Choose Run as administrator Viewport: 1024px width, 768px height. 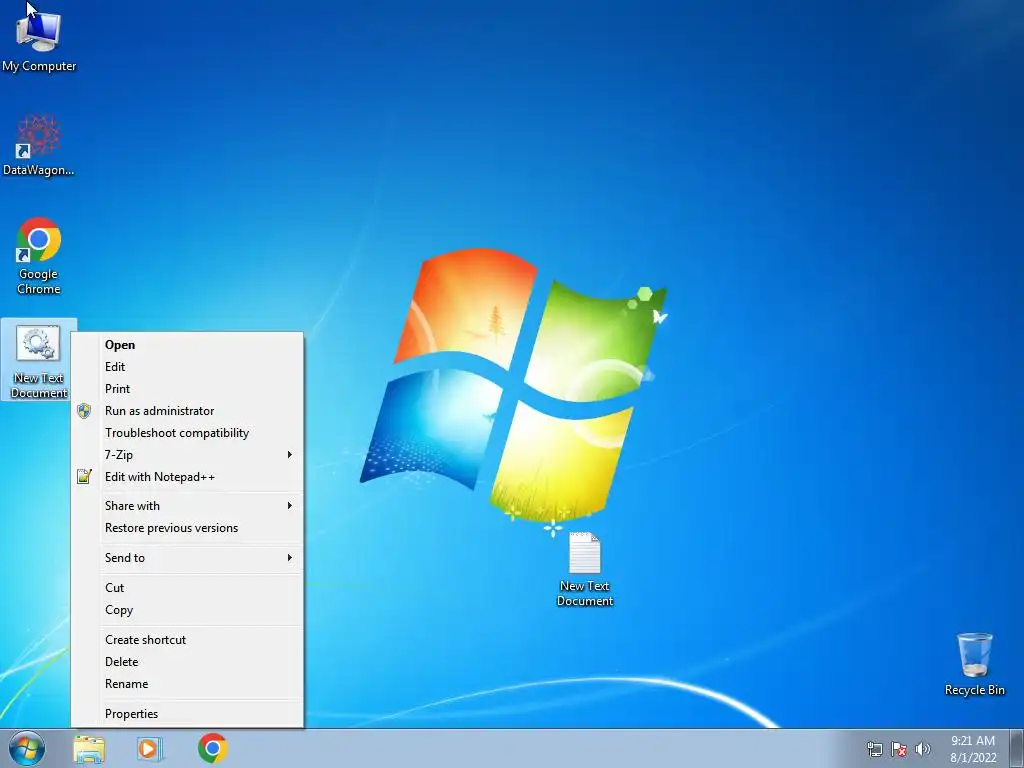[187, 411]
